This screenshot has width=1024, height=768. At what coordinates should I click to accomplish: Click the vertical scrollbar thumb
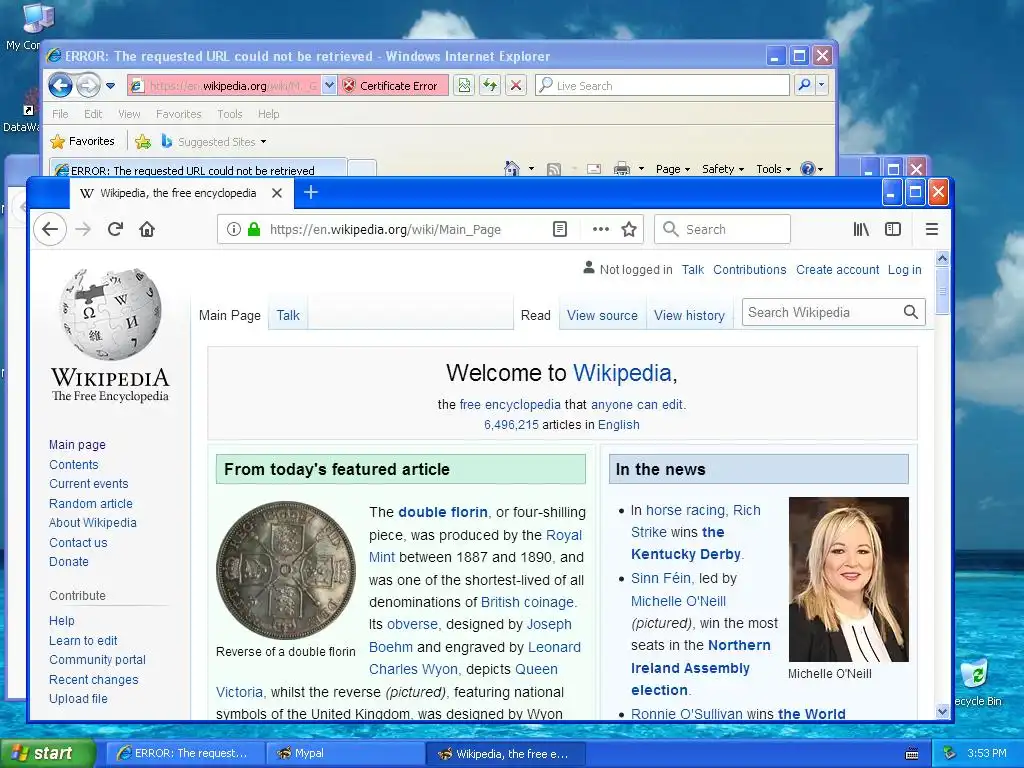click(942, 290)
